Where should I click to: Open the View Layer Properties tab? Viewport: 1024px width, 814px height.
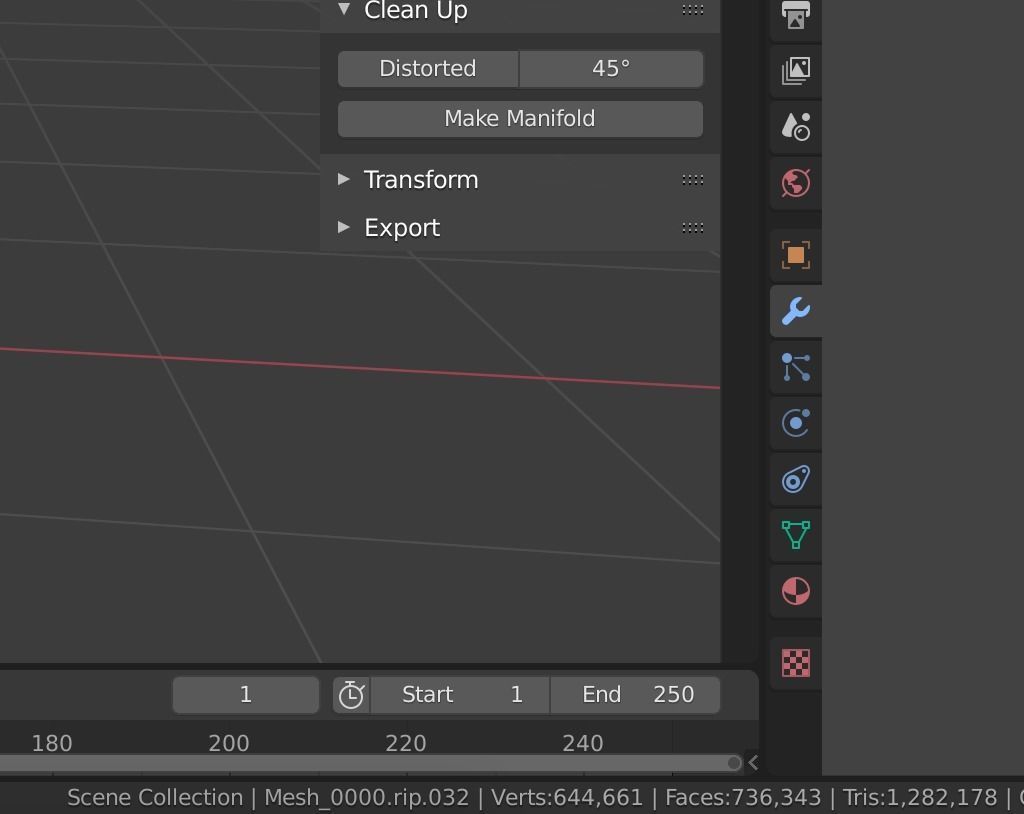click(795, 70)
